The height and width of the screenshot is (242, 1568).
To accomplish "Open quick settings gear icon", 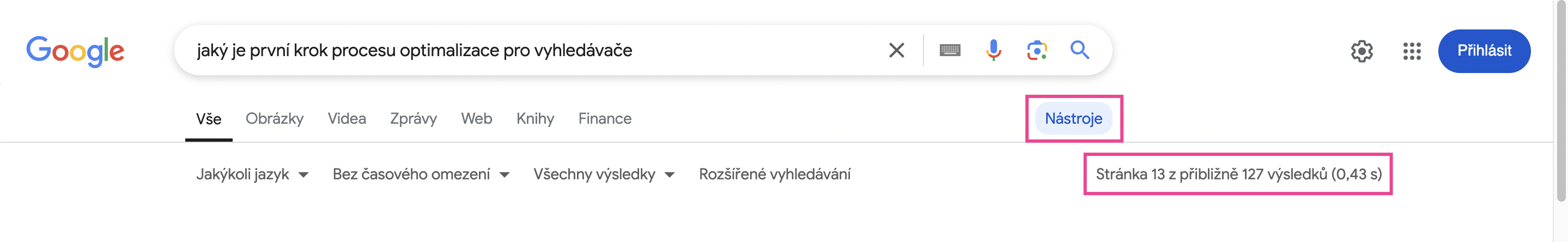I will tap(1362, 51).
